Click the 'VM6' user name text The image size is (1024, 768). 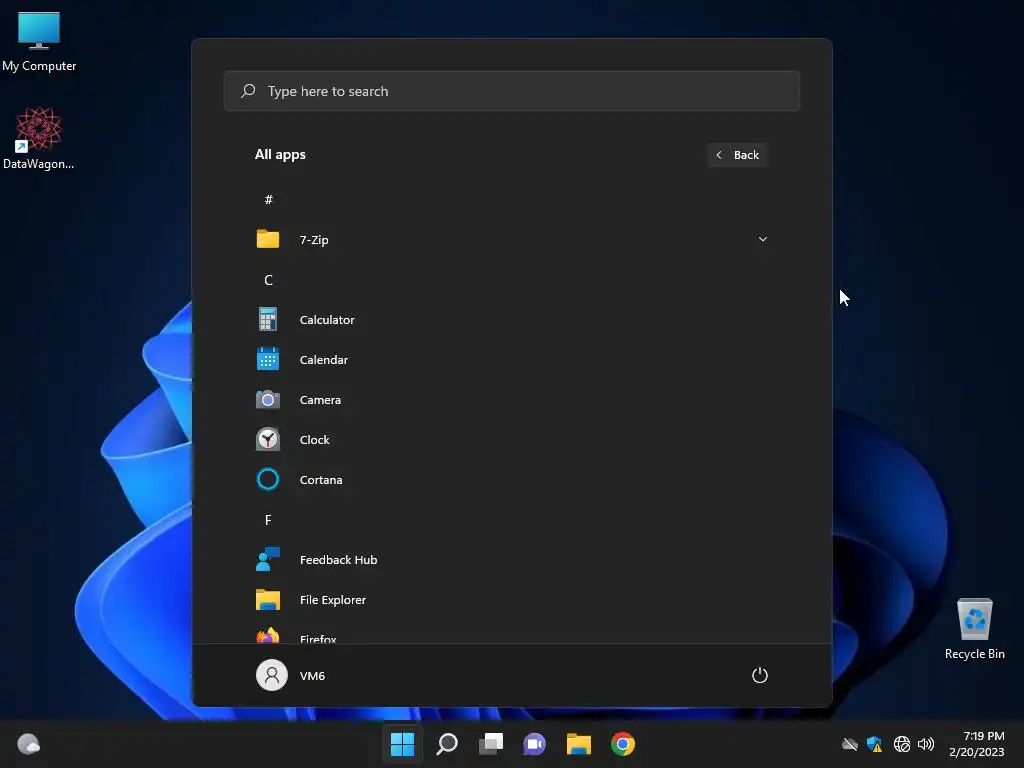click(x=312, y=675)
